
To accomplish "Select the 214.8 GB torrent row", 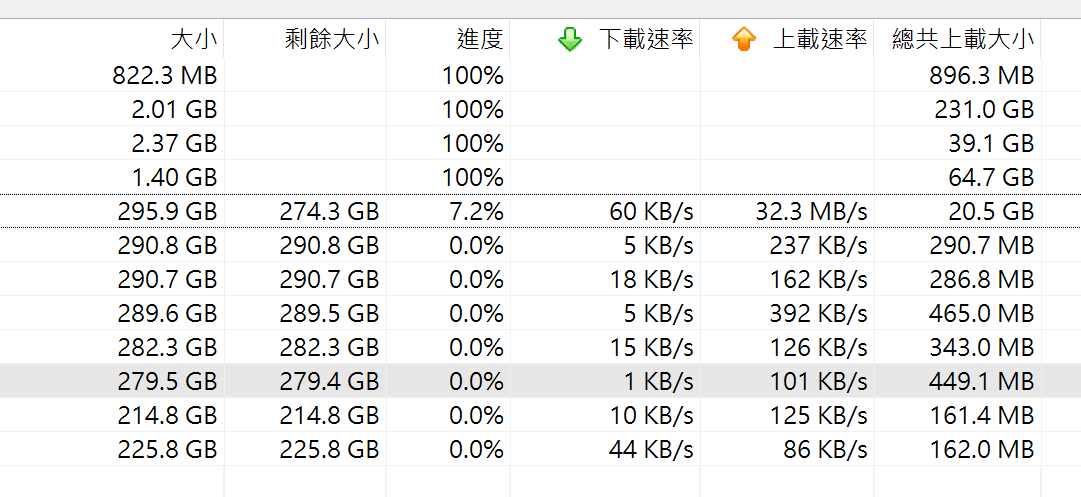I will [x=540, y=416].
